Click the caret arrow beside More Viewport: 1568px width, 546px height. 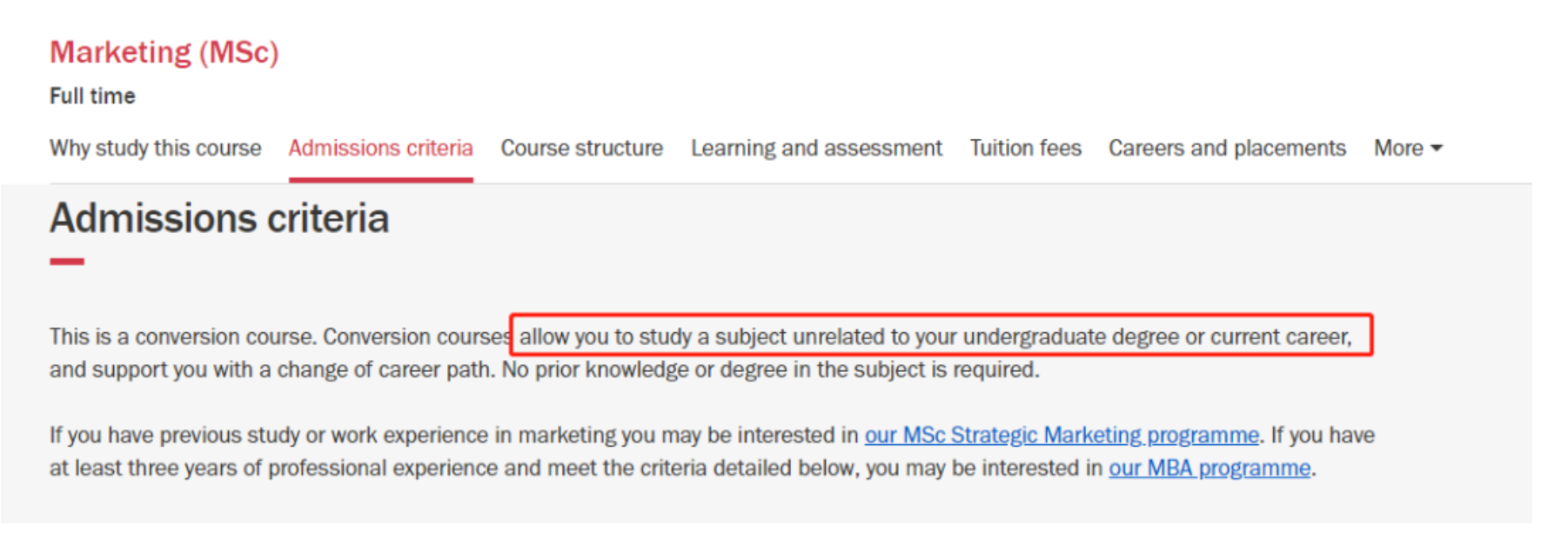1437,149
